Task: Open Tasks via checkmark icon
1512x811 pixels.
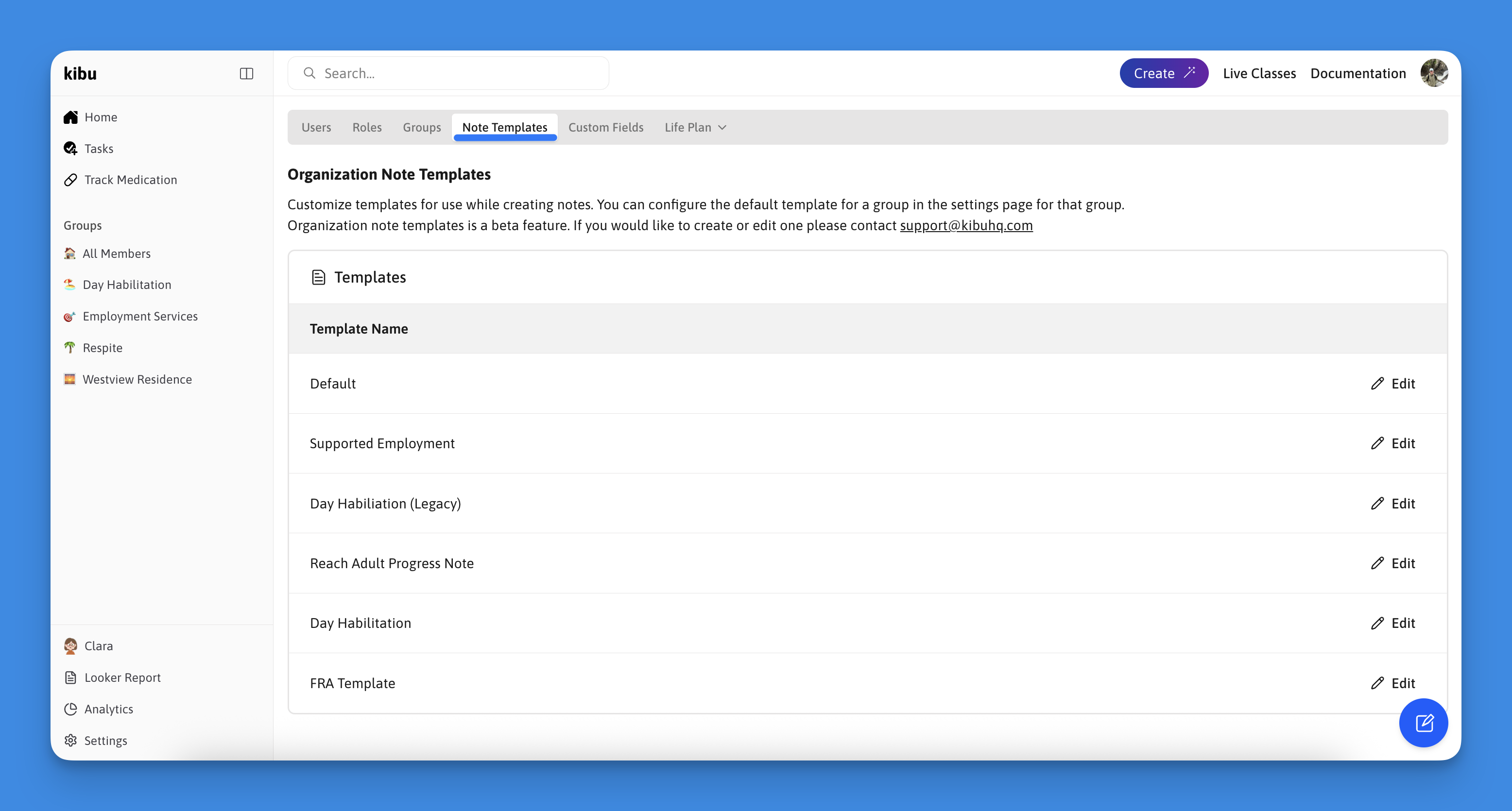Action: (x=70, y=149)
